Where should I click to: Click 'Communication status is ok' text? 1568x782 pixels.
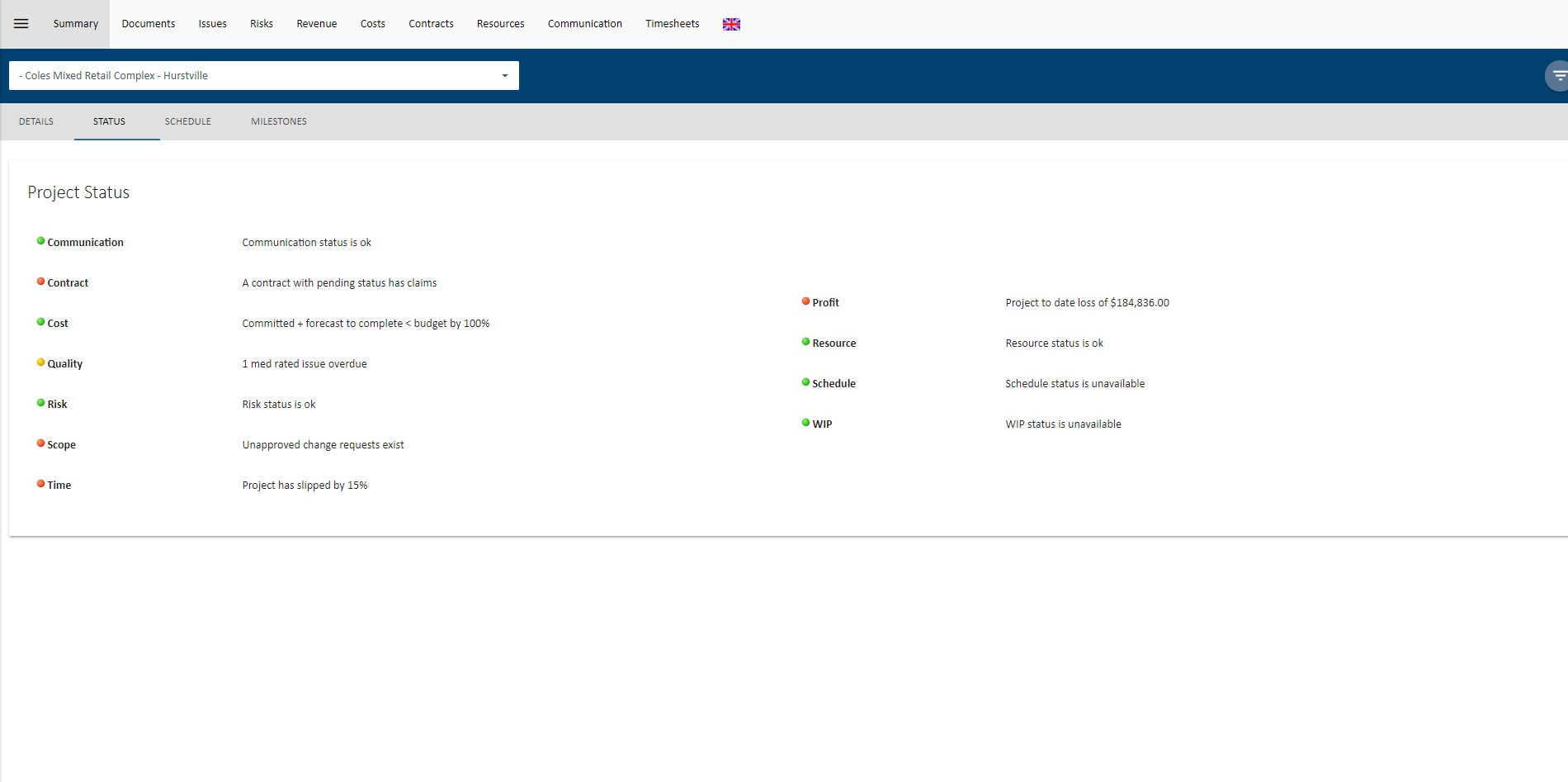point(307,243)
